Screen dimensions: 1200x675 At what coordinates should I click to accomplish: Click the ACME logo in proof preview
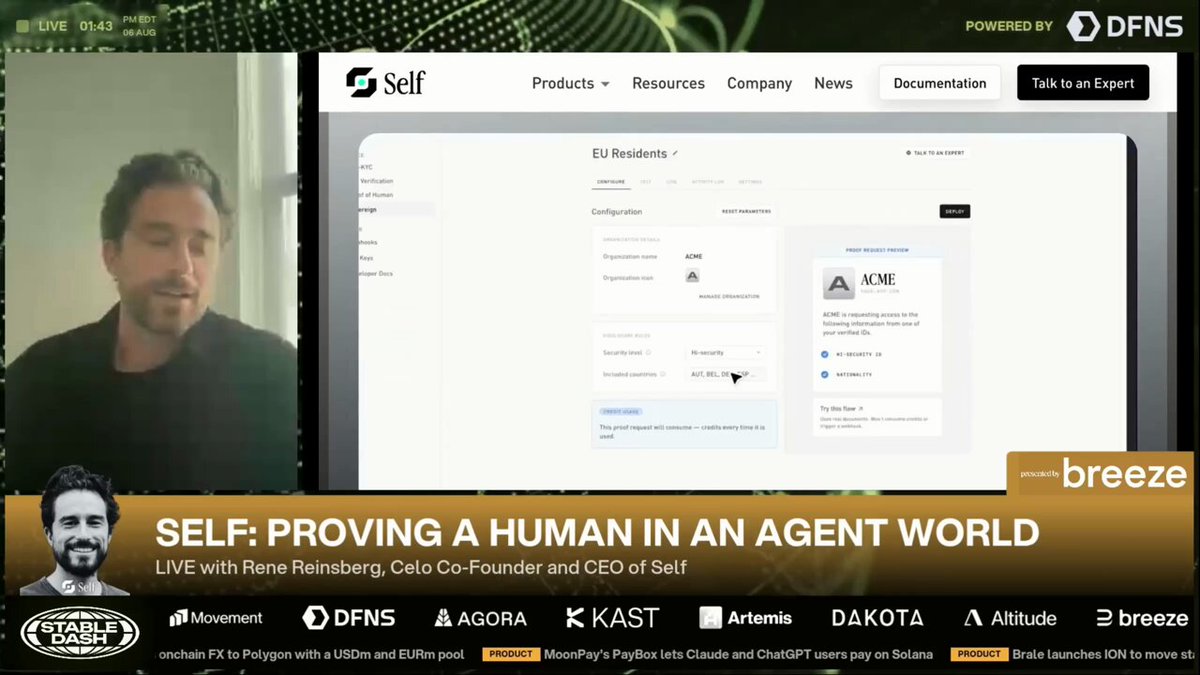pos(839,283)
